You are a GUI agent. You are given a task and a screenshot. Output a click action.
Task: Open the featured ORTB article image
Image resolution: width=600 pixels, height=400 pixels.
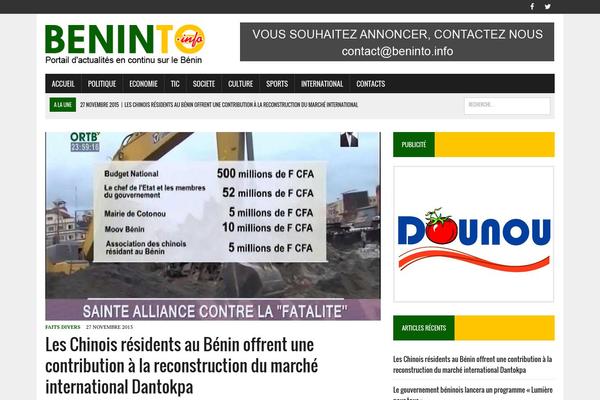[213, 226]
